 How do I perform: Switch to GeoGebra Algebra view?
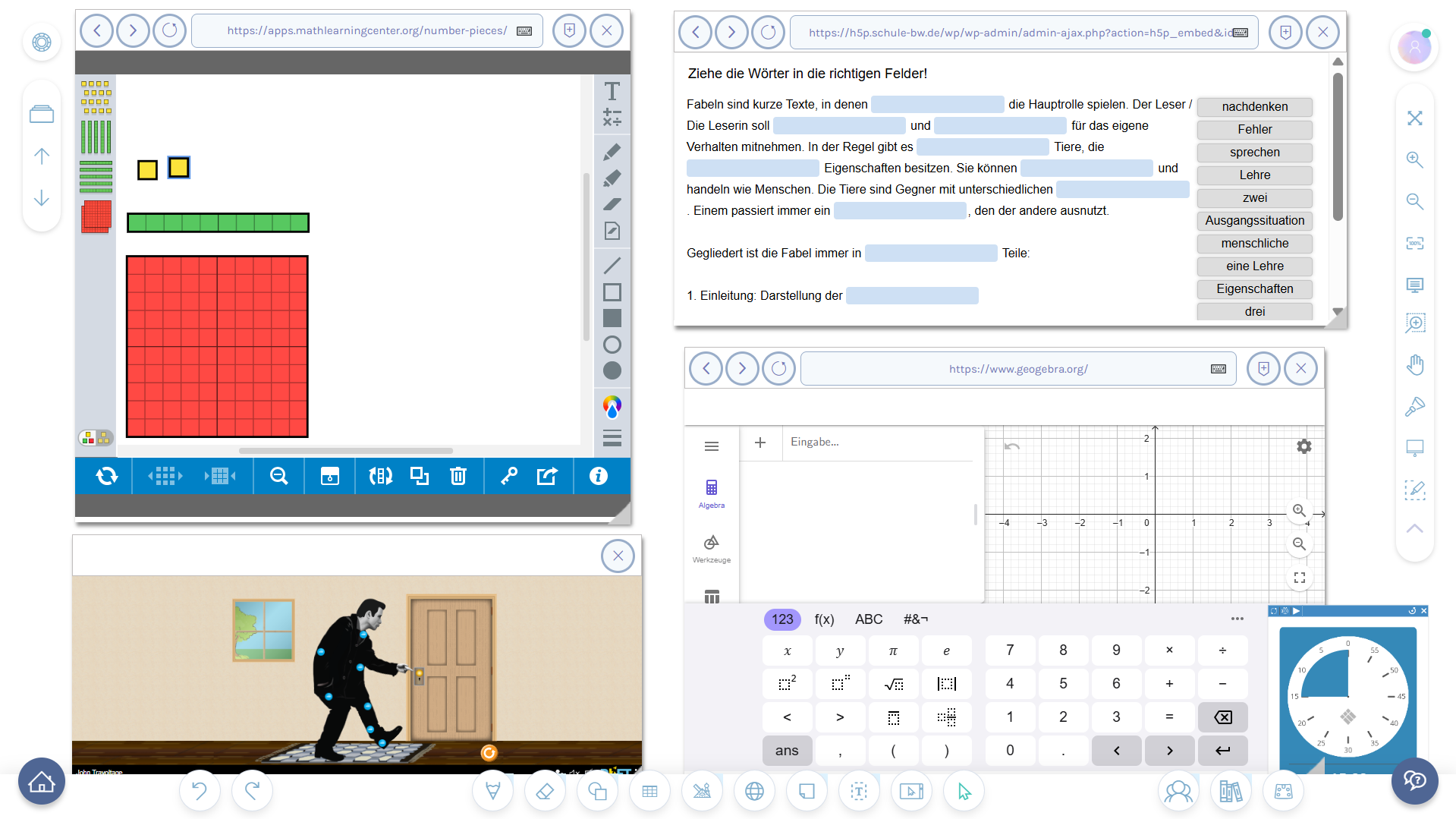pos(712,493)
